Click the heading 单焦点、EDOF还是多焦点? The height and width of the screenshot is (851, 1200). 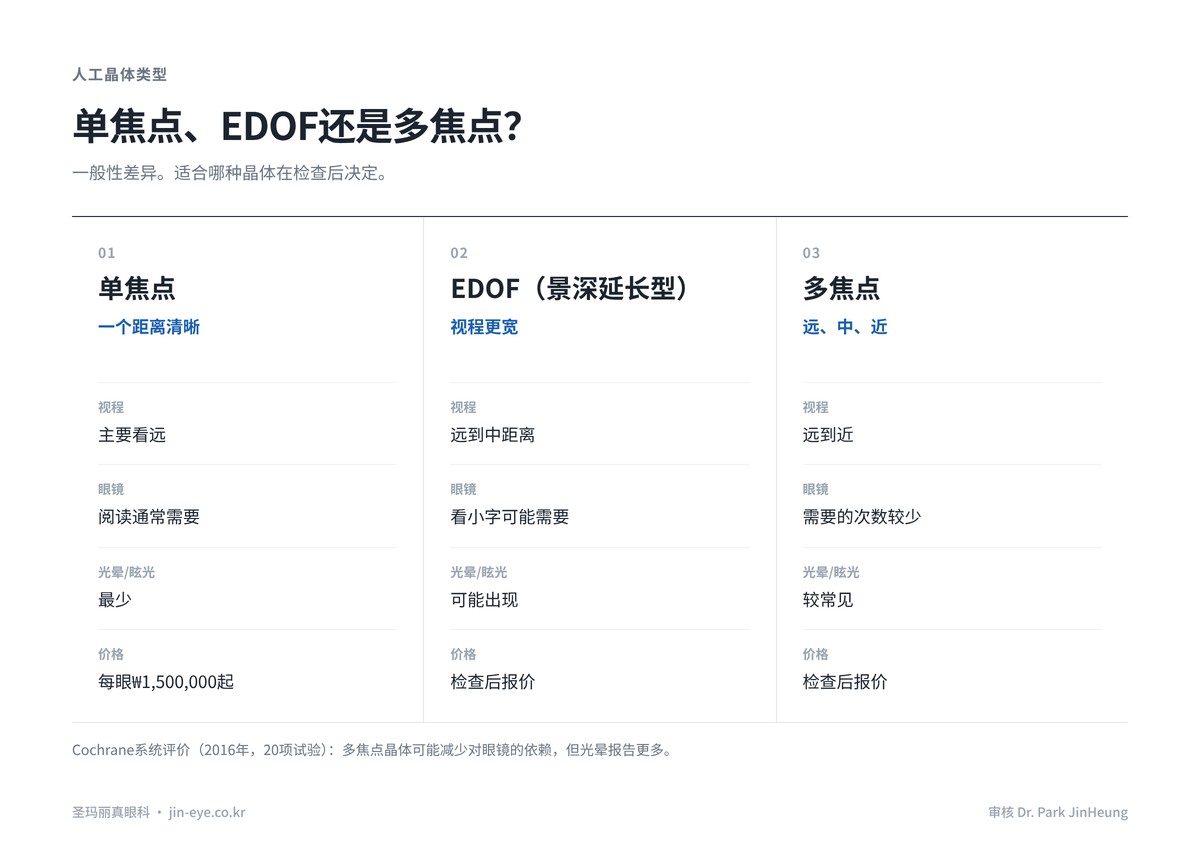click(297, 127)
